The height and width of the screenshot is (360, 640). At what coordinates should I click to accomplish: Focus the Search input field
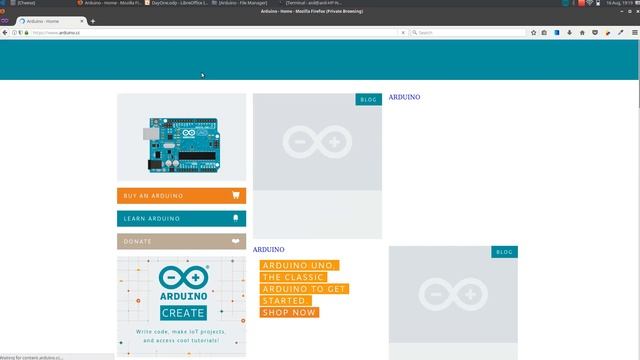pyautogui.click(x=468, y=33)
